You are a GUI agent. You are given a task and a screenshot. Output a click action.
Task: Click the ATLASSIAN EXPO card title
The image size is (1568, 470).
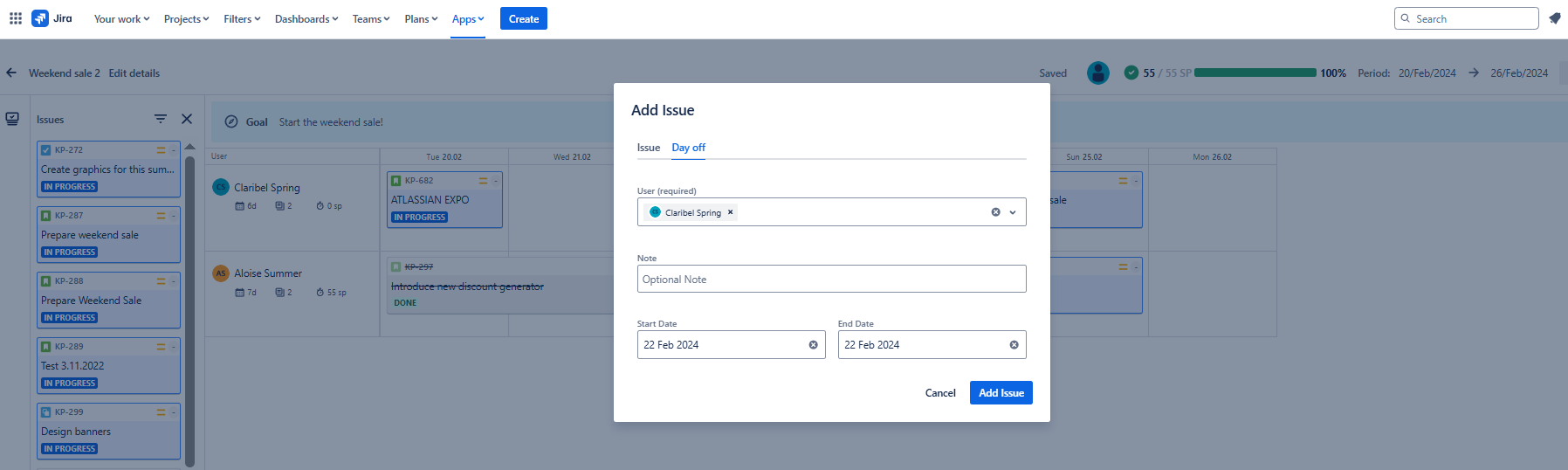[430, 200]
